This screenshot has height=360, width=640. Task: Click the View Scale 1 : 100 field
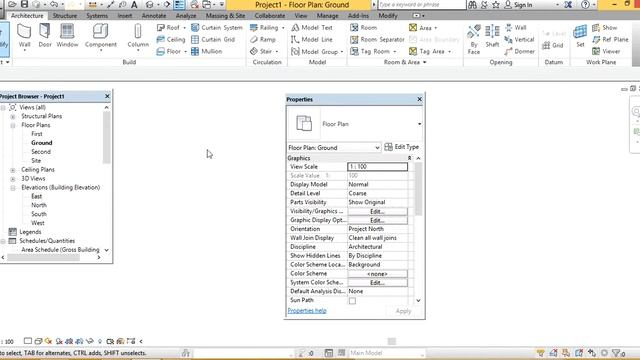click(377, 167)
